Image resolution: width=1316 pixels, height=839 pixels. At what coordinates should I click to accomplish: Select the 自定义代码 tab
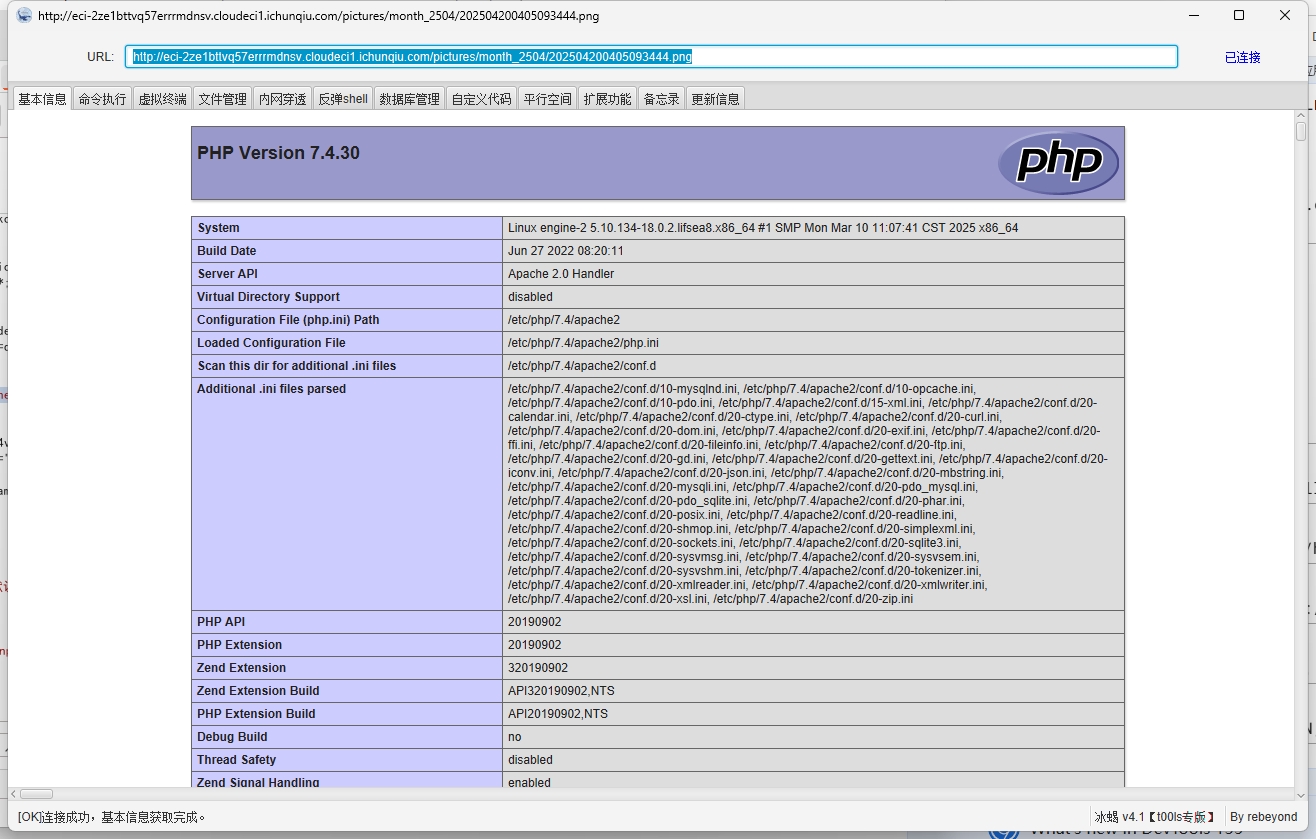481,99
